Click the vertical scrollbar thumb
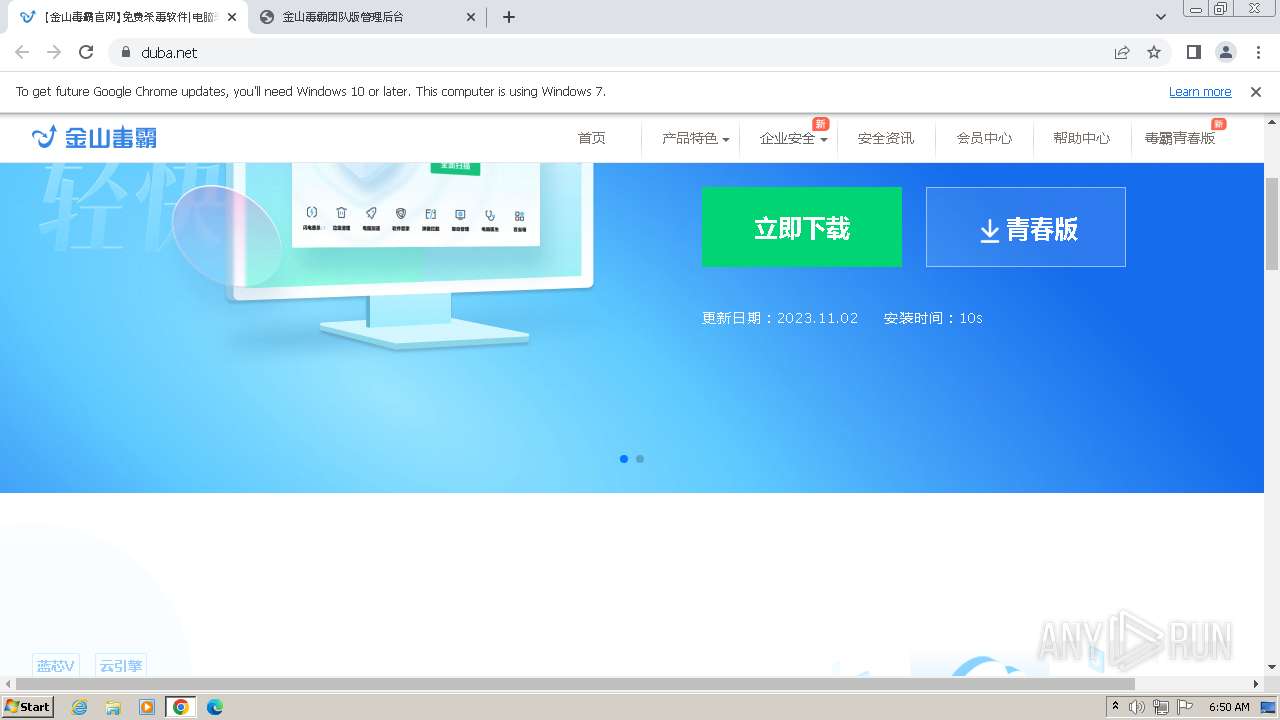 point(1272,224)
